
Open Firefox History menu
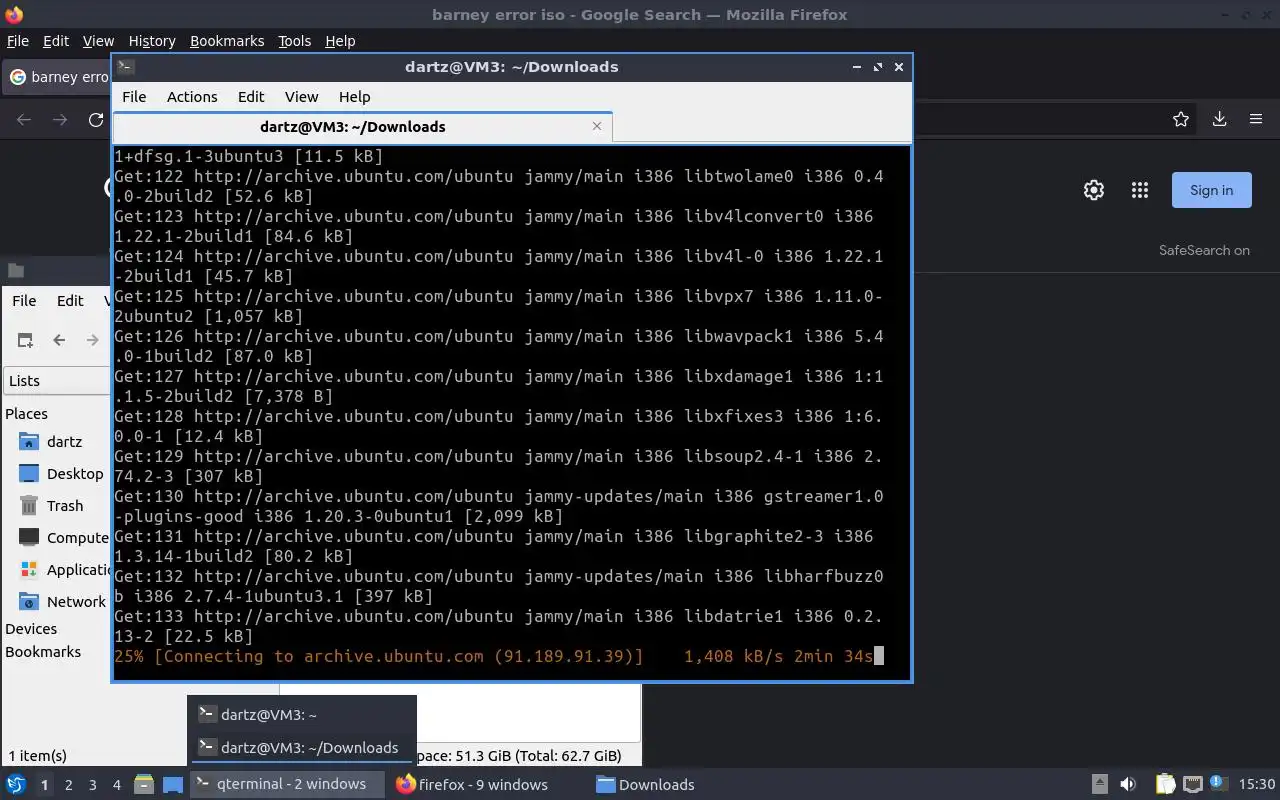tap(152, 41)
